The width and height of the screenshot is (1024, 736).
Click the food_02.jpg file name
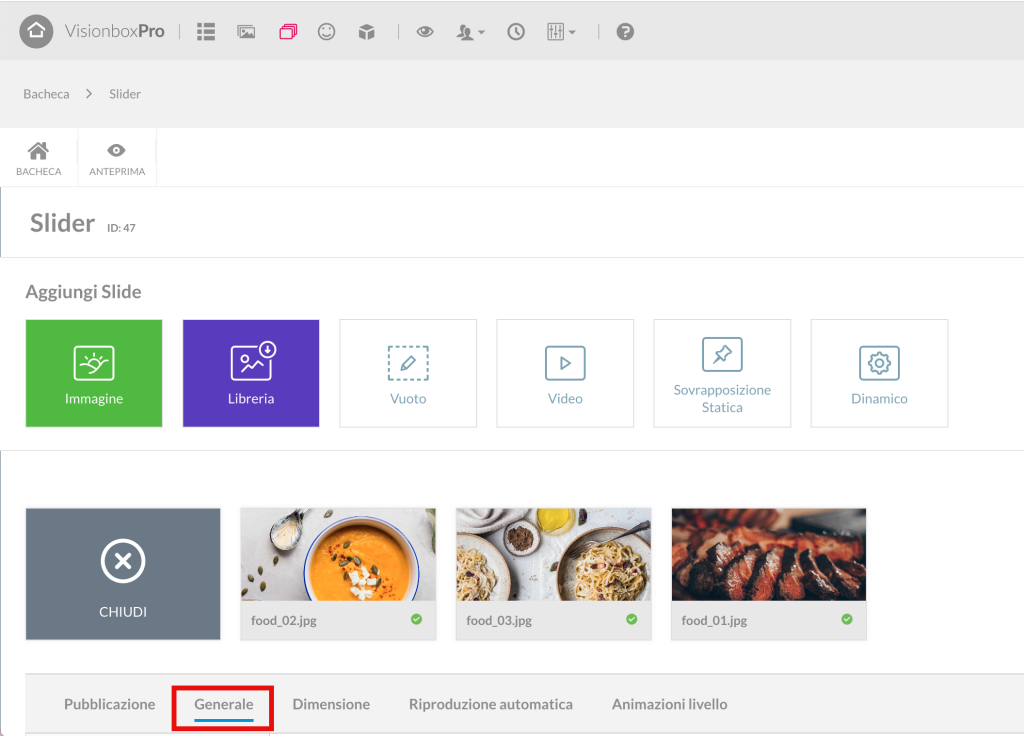284,620
